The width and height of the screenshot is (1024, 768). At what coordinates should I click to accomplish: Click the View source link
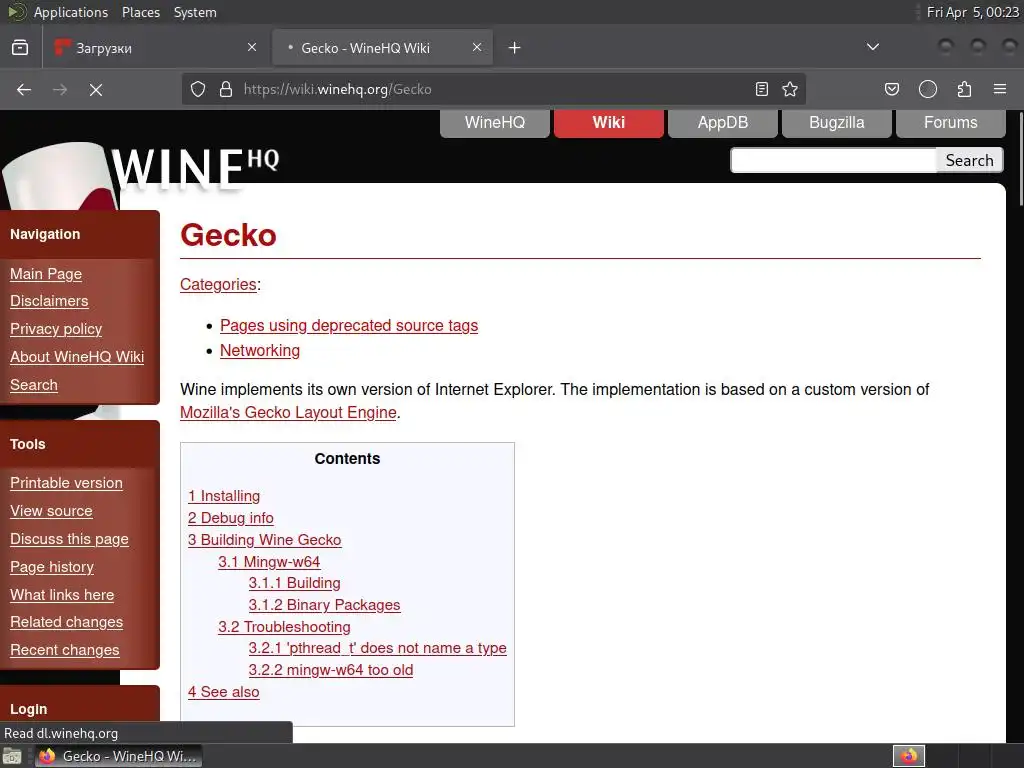tap(51, 511)
